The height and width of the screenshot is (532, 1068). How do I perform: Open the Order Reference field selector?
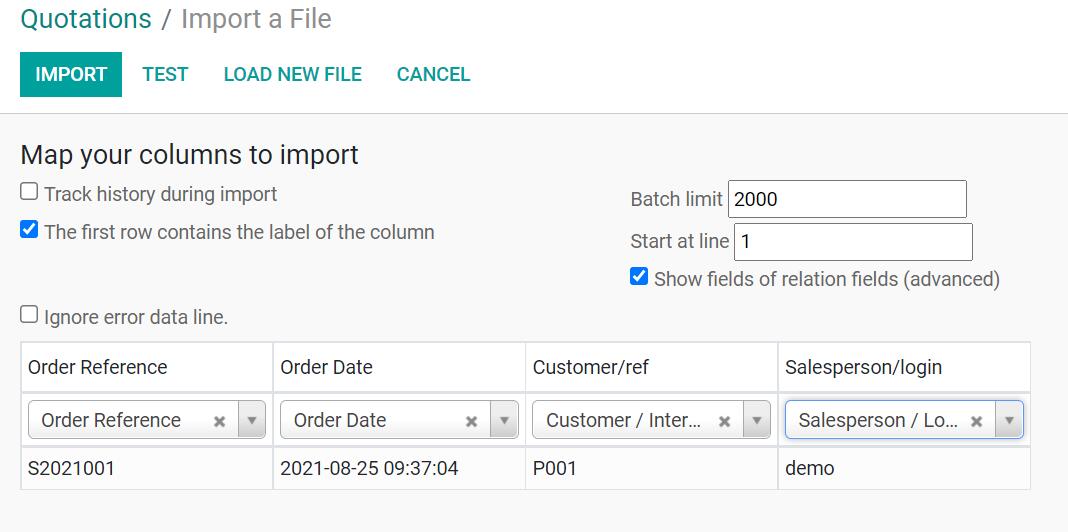click(147, 420)
